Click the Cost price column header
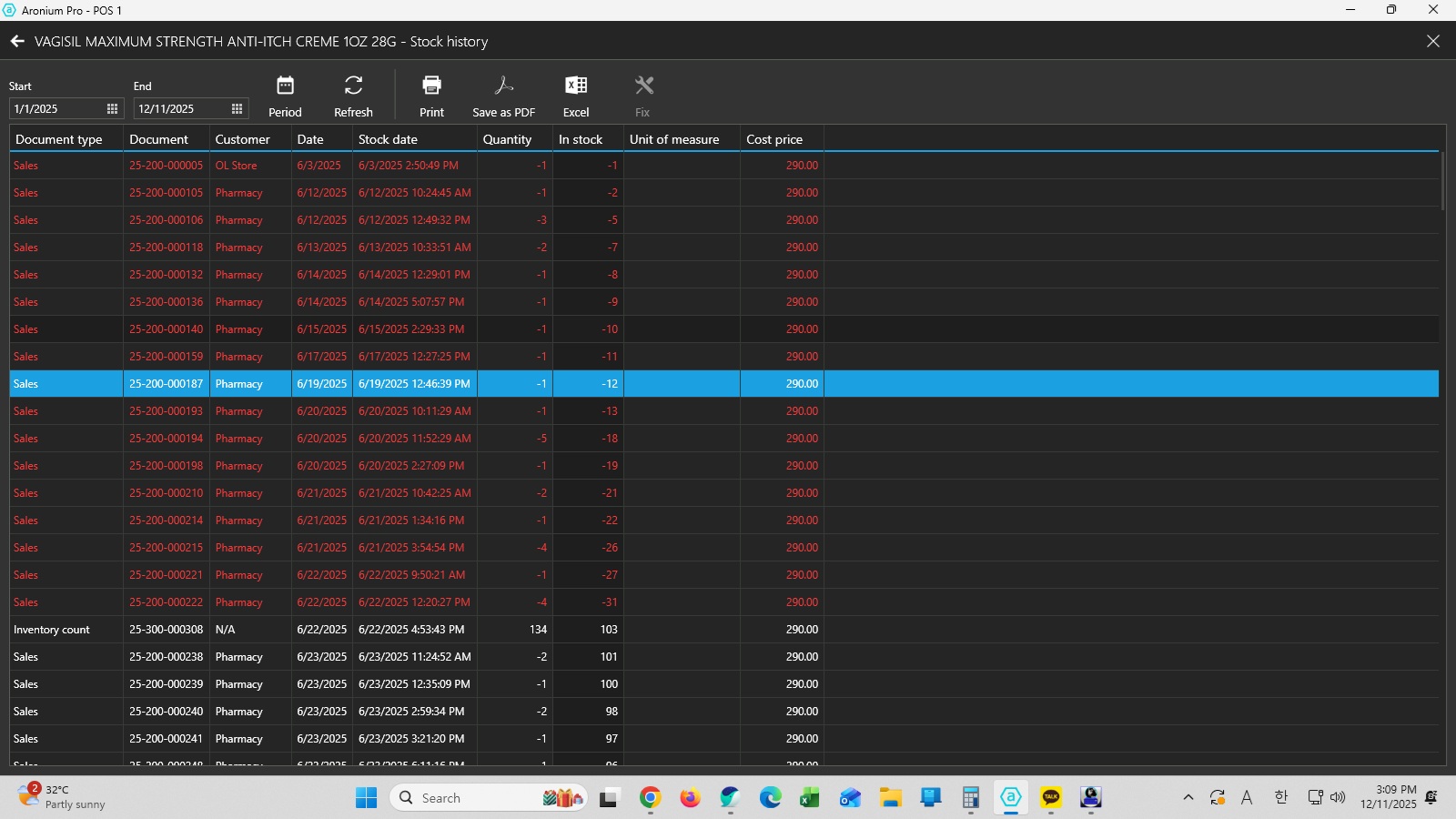 pos(774,139)
